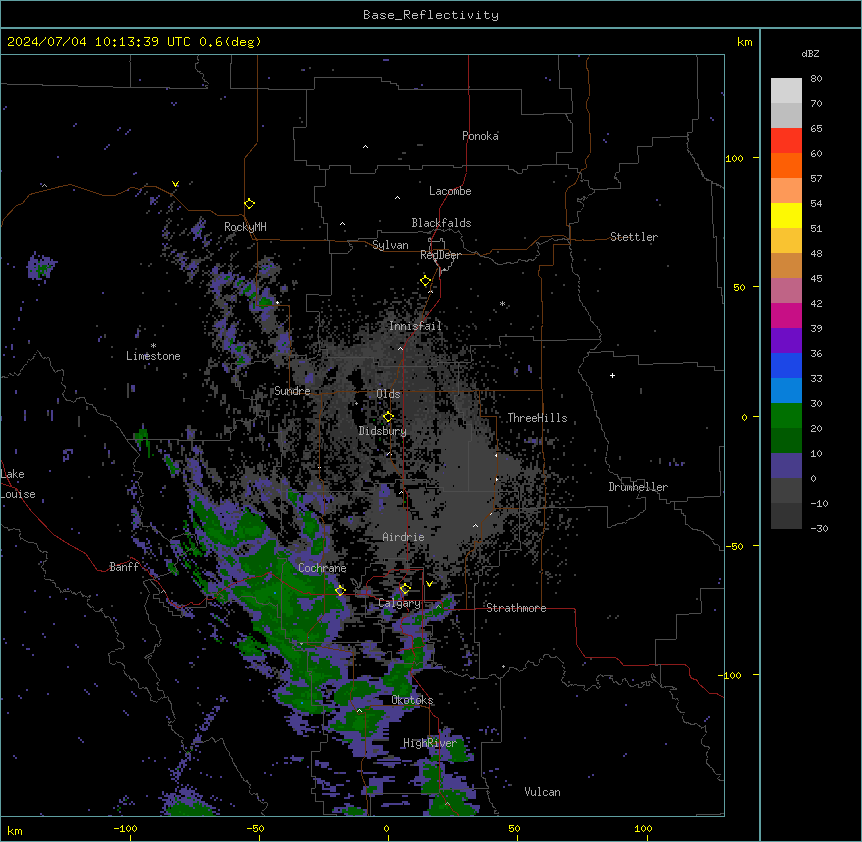The height and width of the screenshot is (842, 862).
Task: Click the blue 33-36 dBZ legend swatch
Action: pos(786,366)
